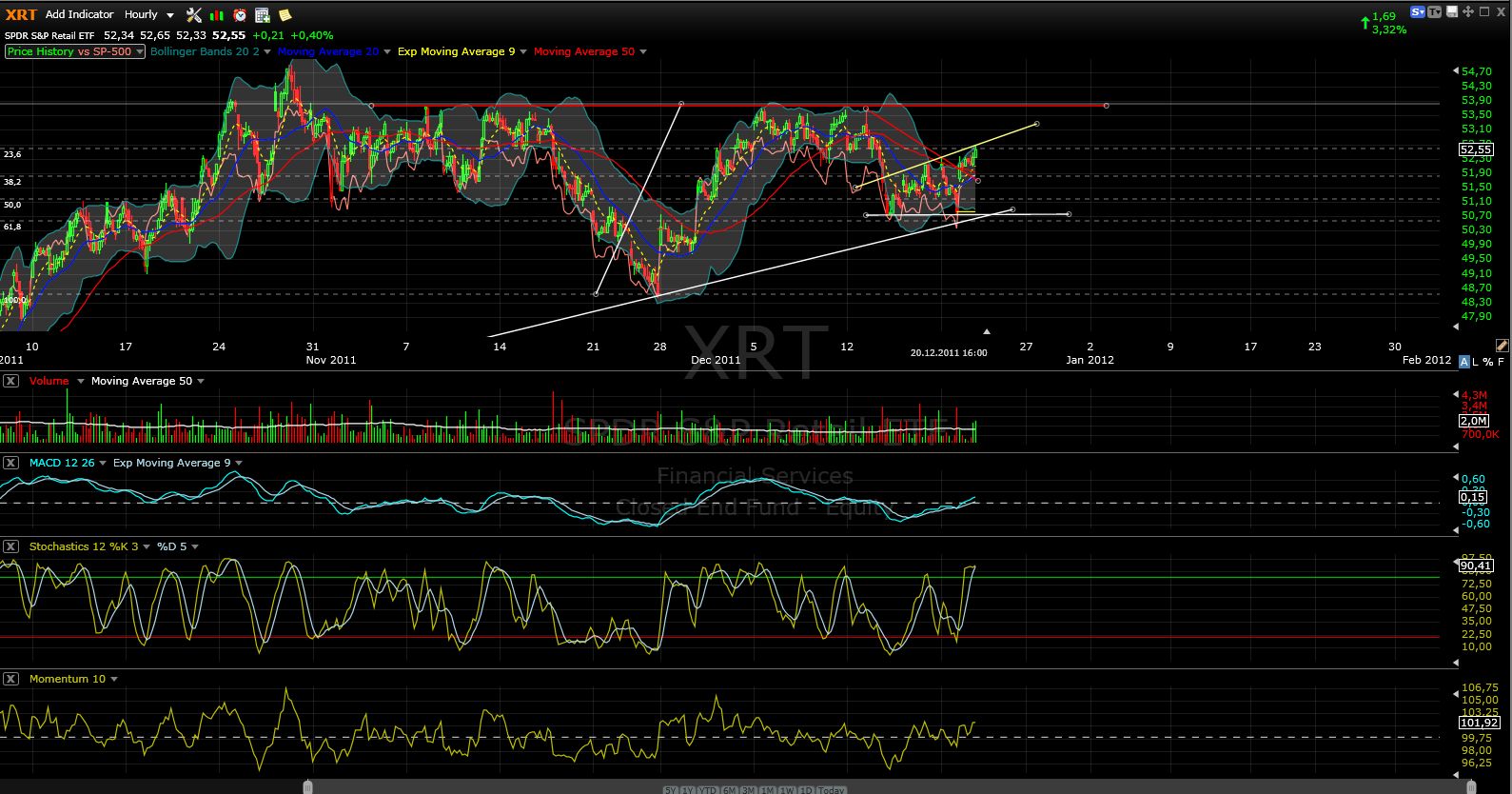
Task: Click the 3,32% performance change readout
Action: (1389, 30)
